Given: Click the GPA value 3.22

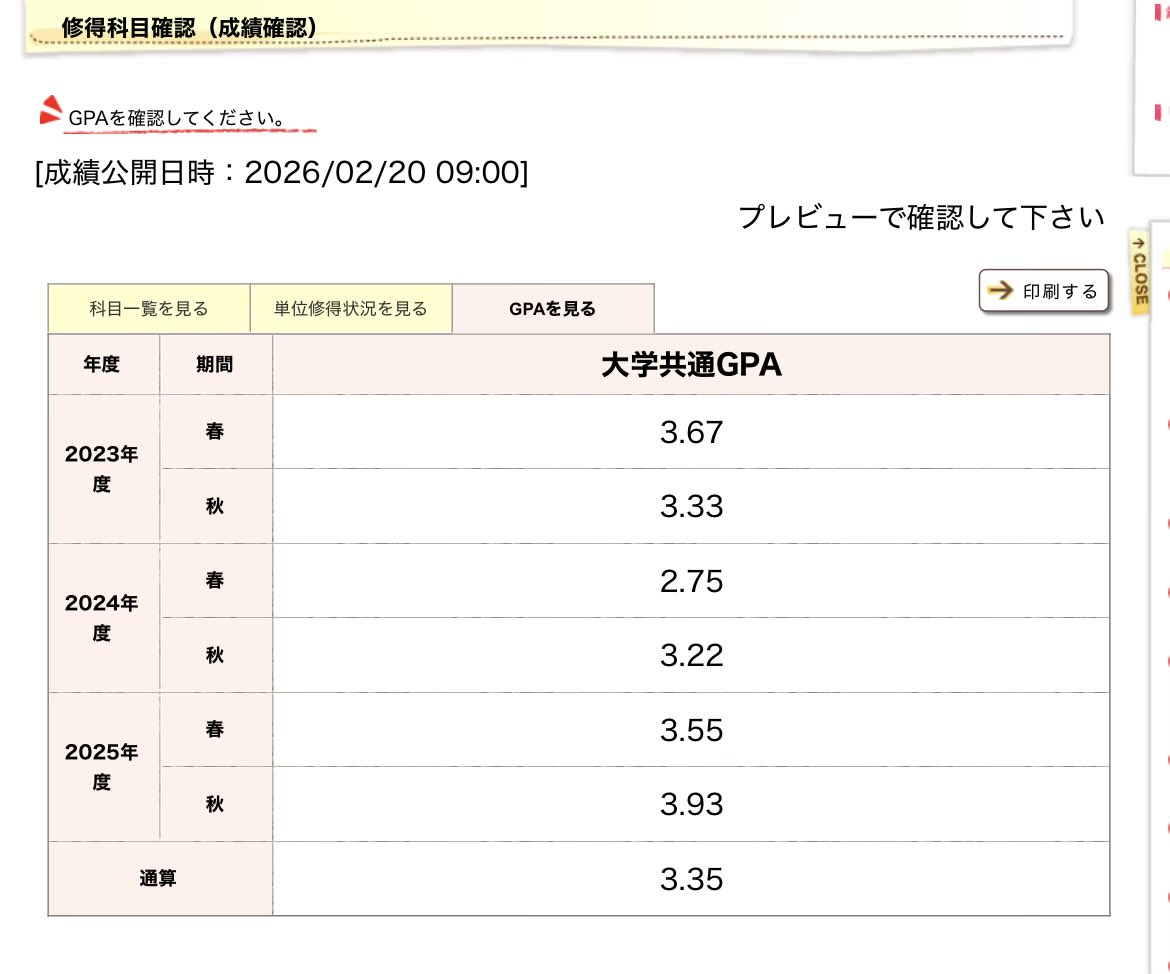Looking at the screenshot, I should point(691,655).
